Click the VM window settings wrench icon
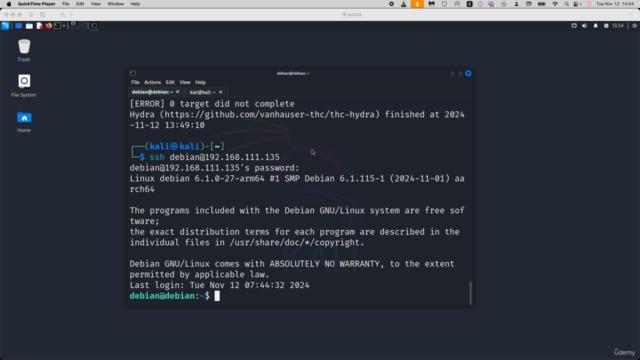 click(63, 15)
